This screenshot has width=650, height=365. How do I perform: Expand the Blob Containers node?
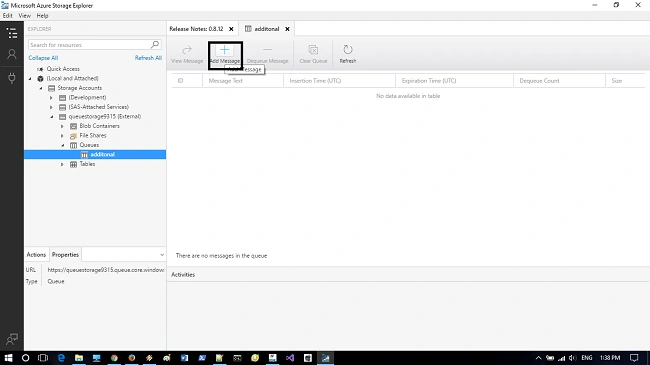click(x=62, y=126)
